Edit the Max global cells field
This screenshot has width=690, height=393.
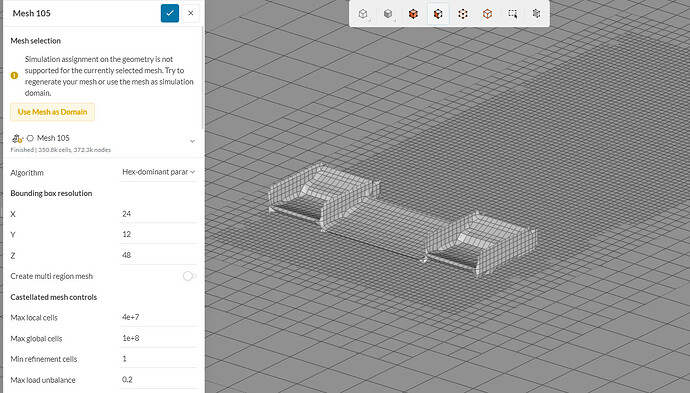158,338
